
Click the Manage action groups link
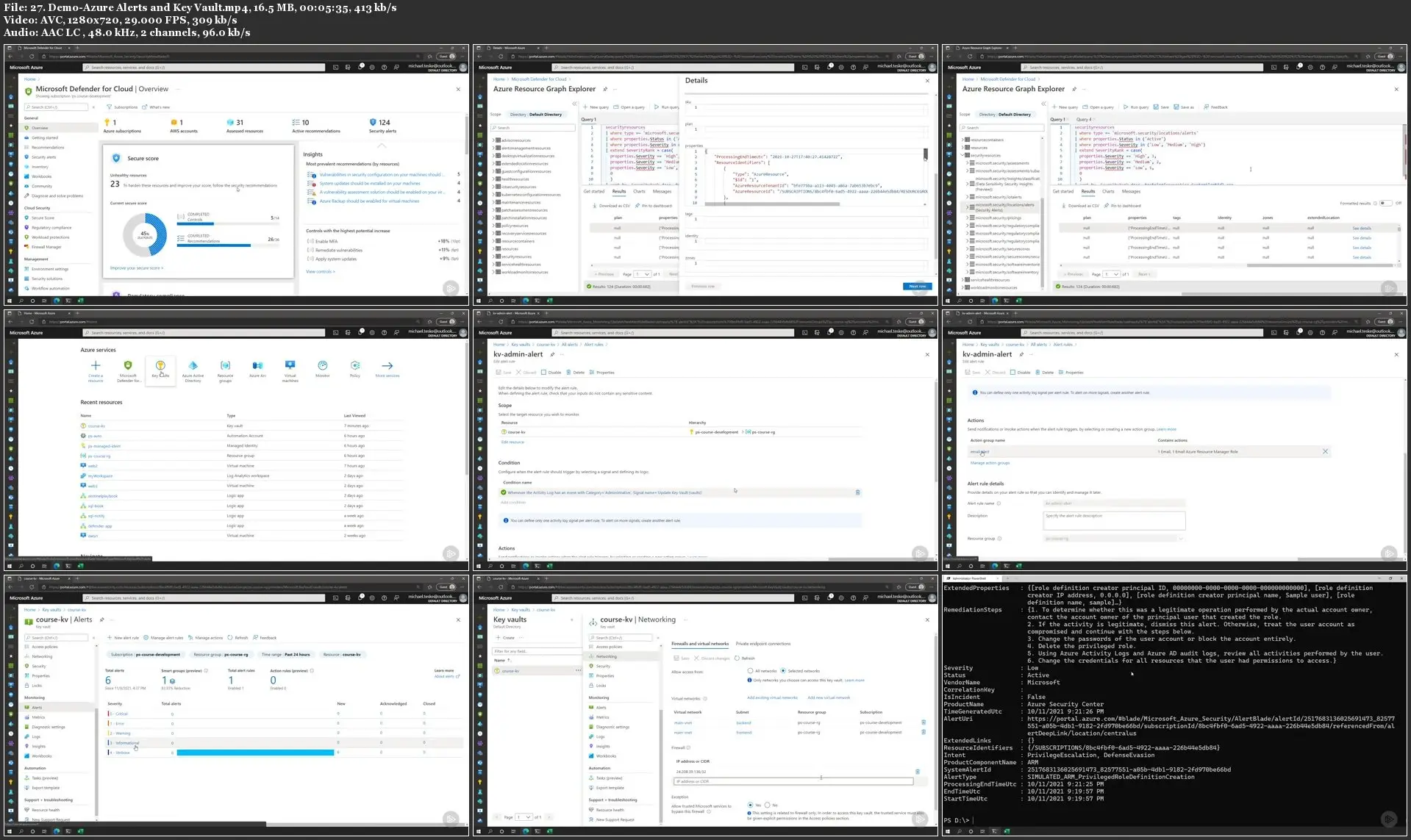coord(990,463)
